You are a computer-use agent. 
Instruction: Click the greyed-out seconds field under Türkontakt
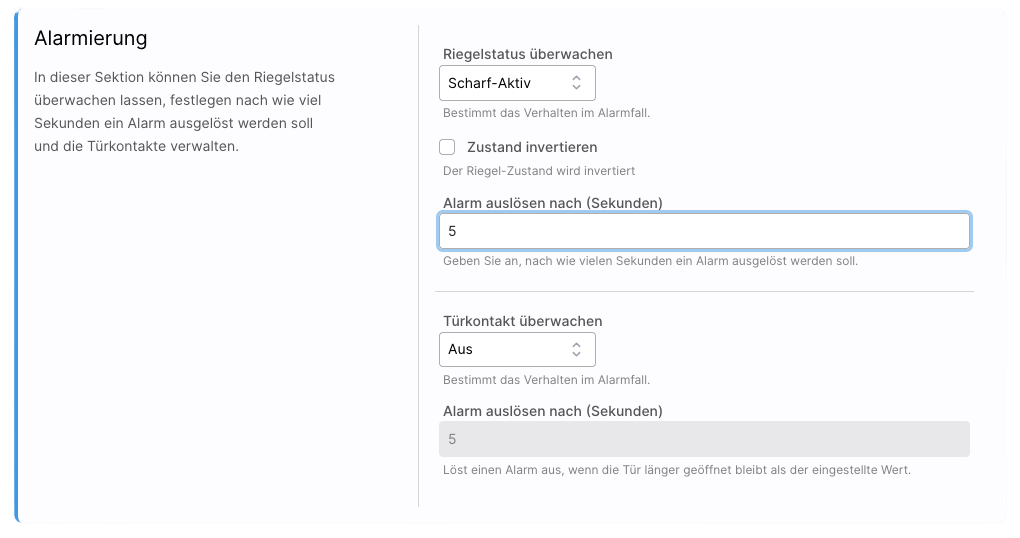point(704,439)
